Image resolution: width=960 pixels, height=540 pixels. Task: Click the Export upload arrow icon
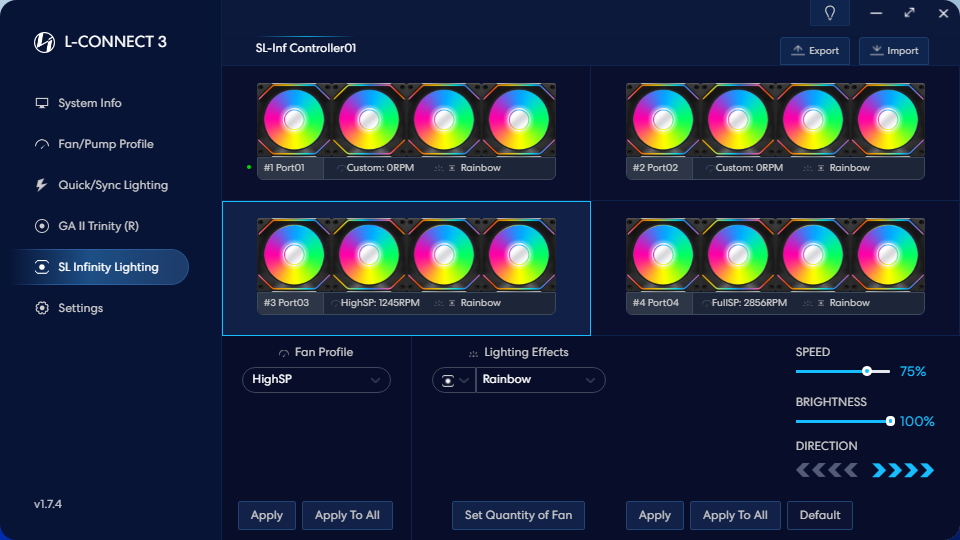[798, 50]
